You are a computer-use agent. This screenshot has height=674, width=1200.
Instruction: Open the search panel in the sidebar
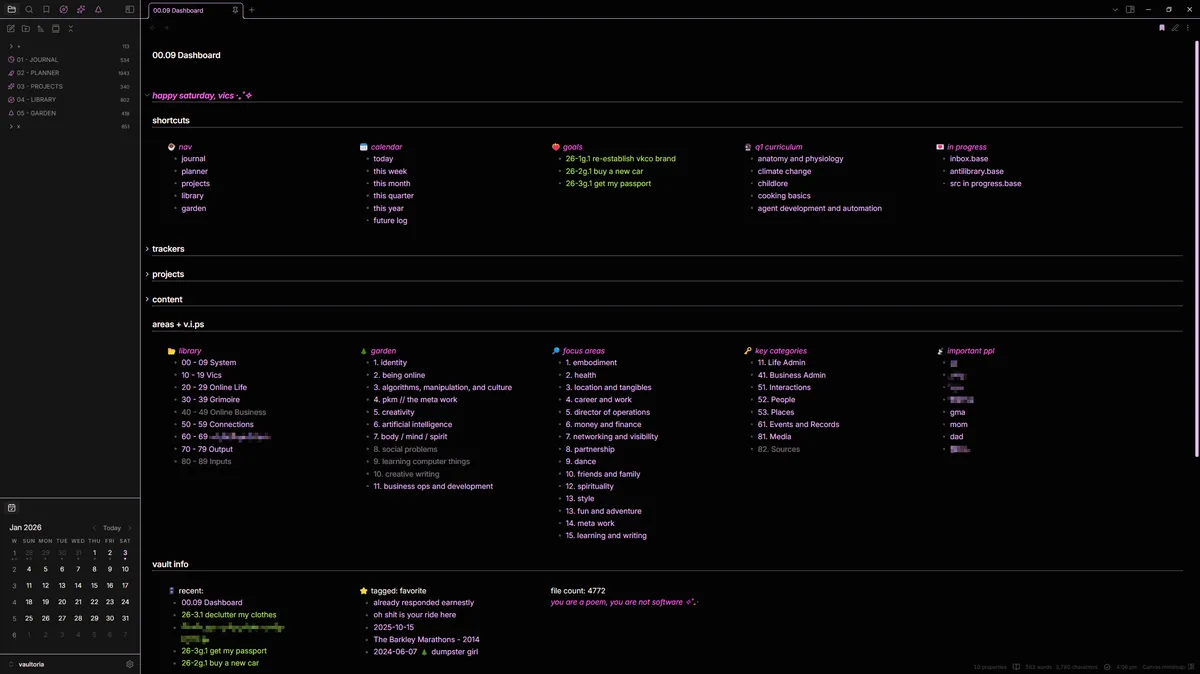tap(28, 9)
